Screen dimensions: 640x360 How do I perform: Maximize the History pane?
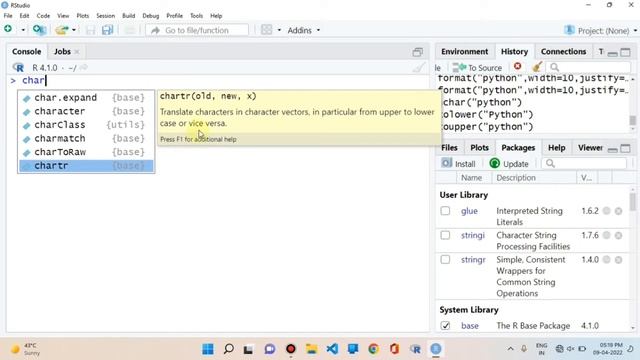(x=625, y=52)
